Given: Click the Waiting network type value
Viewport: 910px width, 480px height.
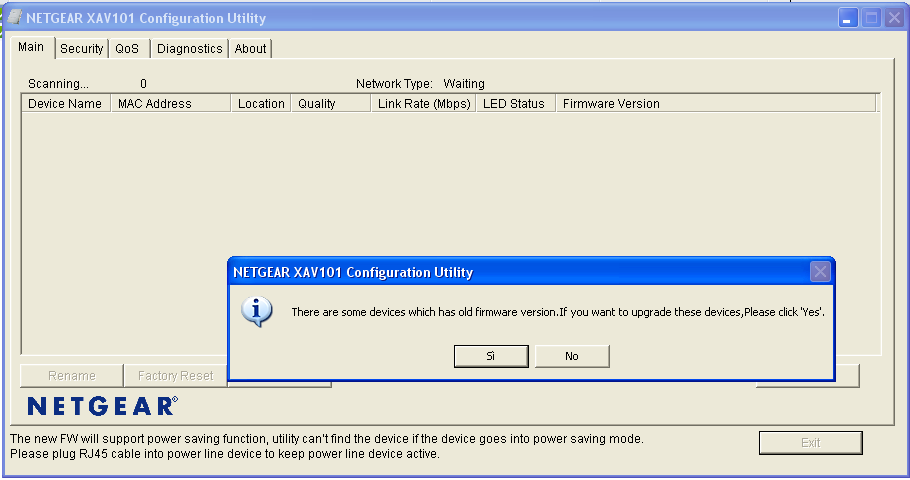Looking at the screenshot, I should point(464,84).
